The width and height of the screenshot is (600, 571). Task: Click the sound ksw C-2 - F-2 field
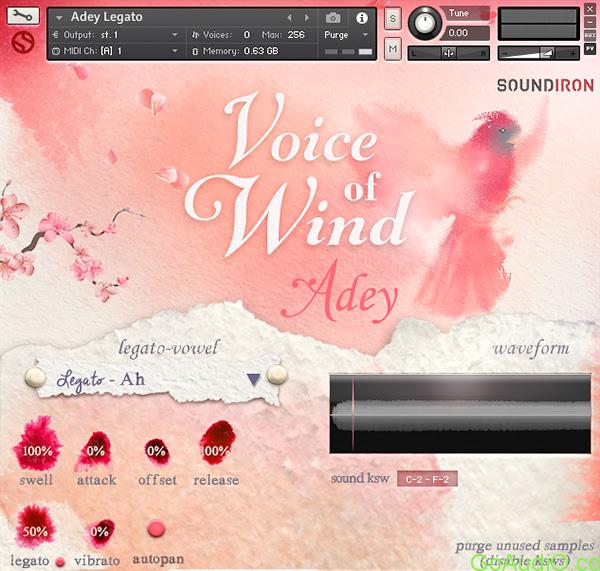point(427,479)
